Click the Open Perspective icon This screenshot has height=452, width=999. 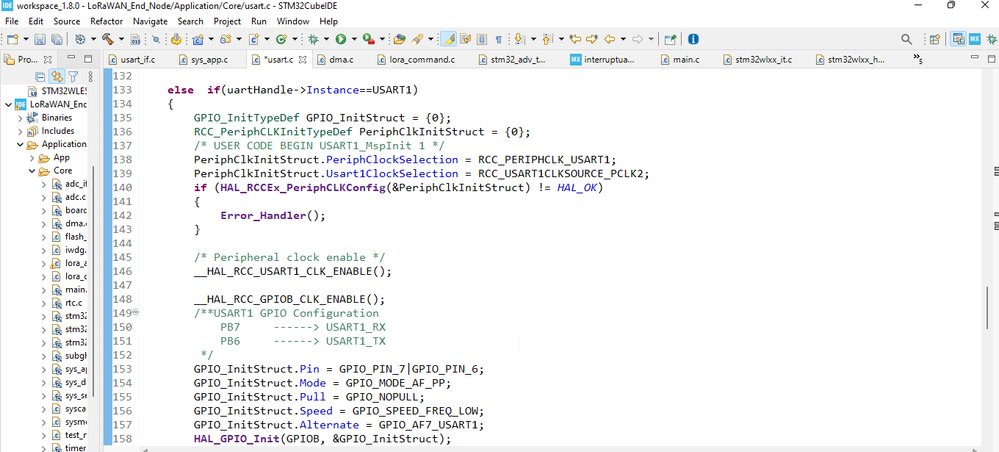935,40
